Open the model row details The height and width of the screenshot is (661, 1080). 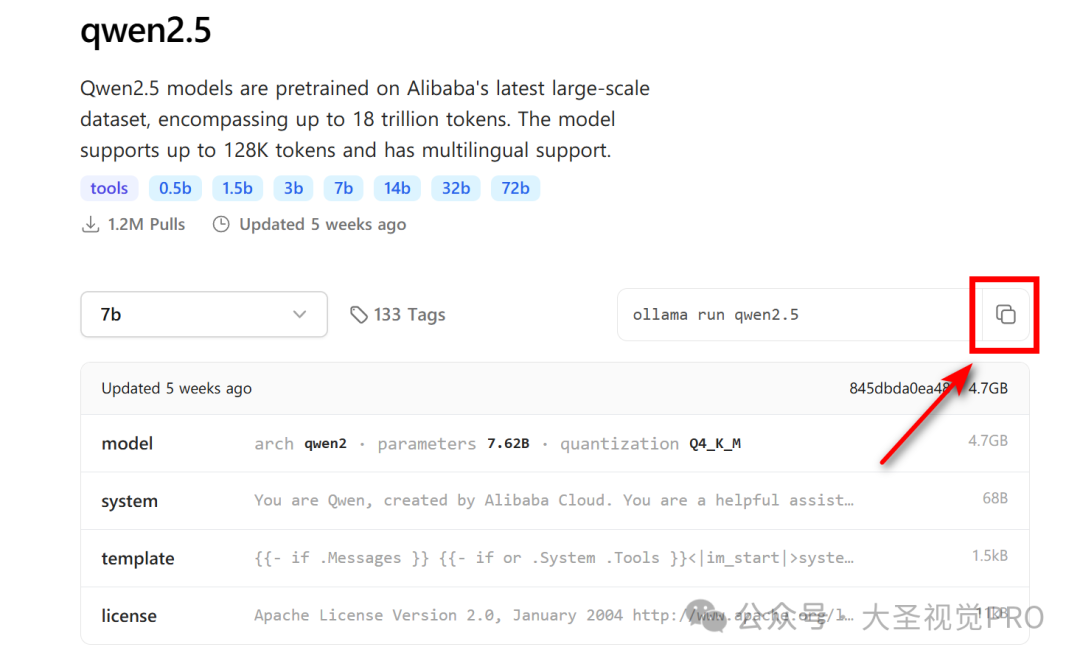pos(554,443)
